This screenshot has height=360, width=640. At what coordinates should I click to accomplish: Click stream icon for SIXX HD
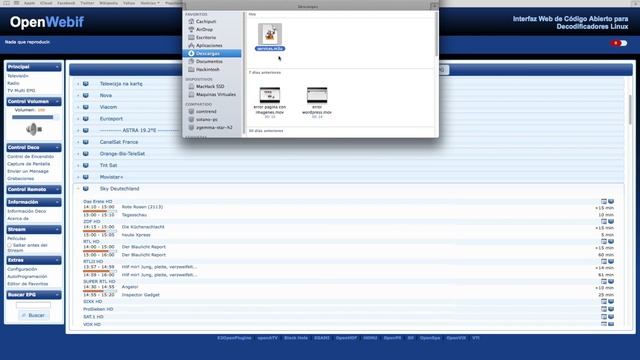[611, 301]
